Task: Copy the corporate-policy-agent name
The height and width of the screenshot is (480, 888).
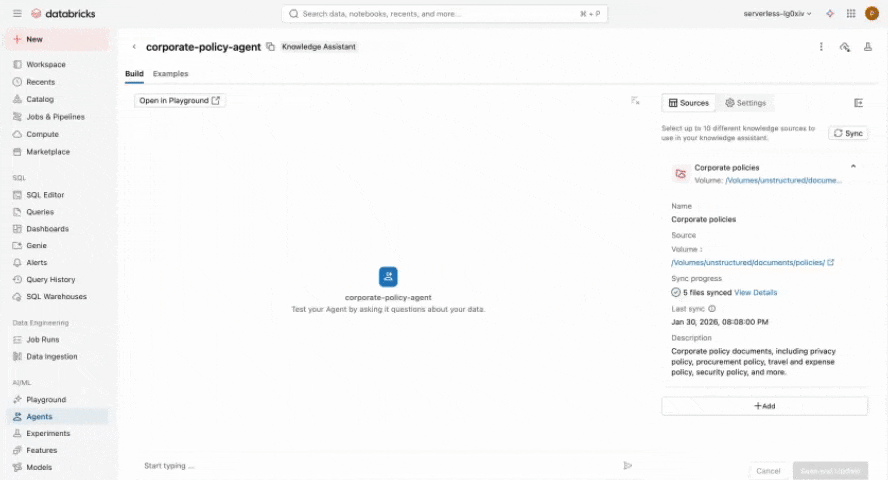Action: point(271,47)
